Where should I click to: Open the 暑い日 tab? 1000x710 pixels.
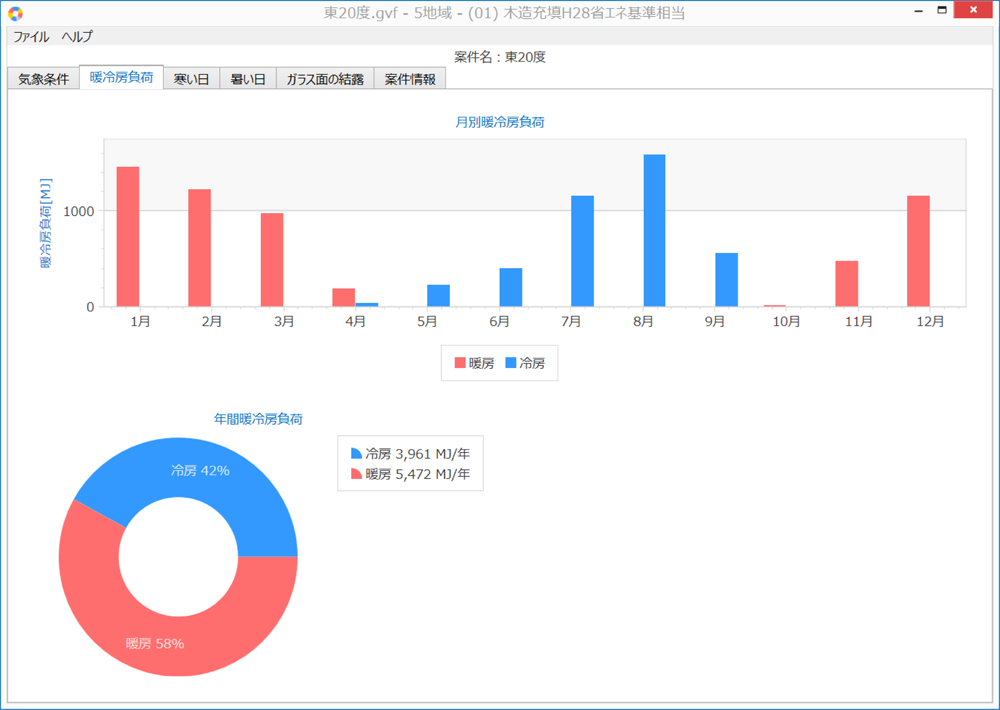point(247,79)
